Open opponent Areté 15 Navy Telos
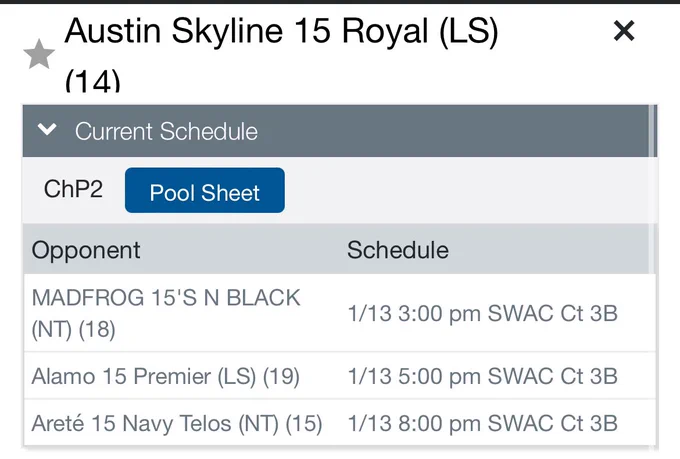The height and width of the screenshot is (459, 680). pos(177,423)
